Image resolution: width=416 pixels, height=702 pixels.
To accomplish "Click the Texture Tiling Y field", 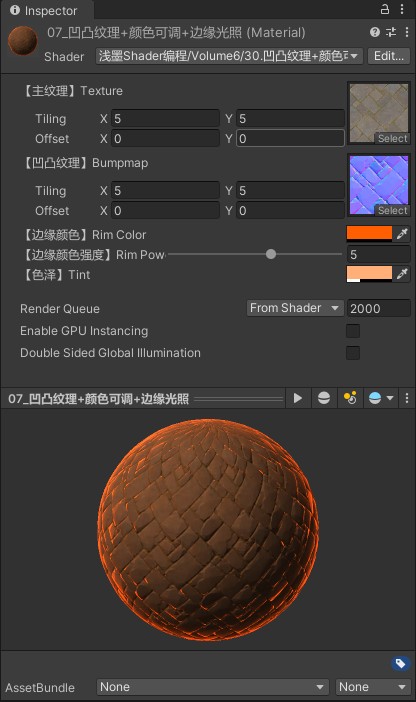I will (290, 119).
